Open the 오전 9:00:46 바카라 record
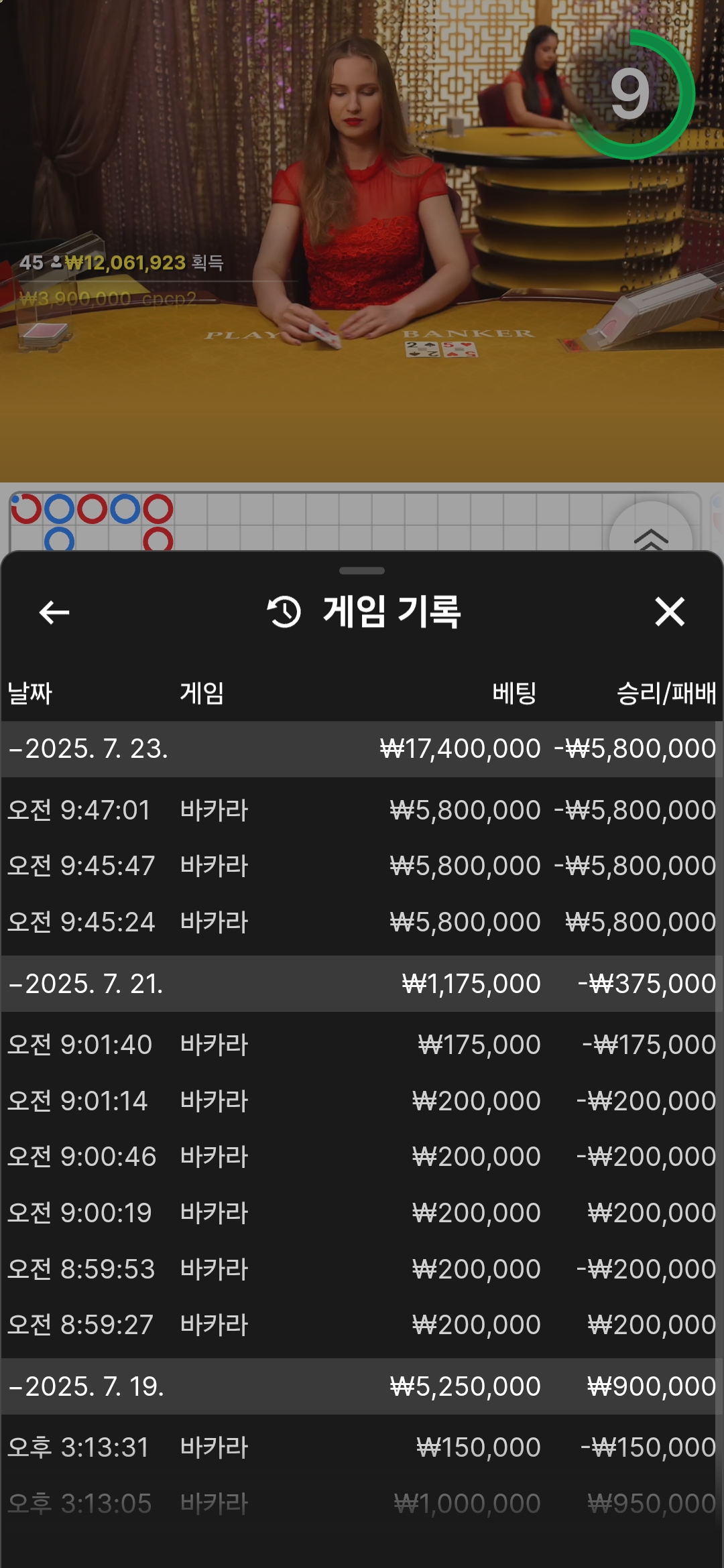The image size is (724, 1568). [362, 1157]
